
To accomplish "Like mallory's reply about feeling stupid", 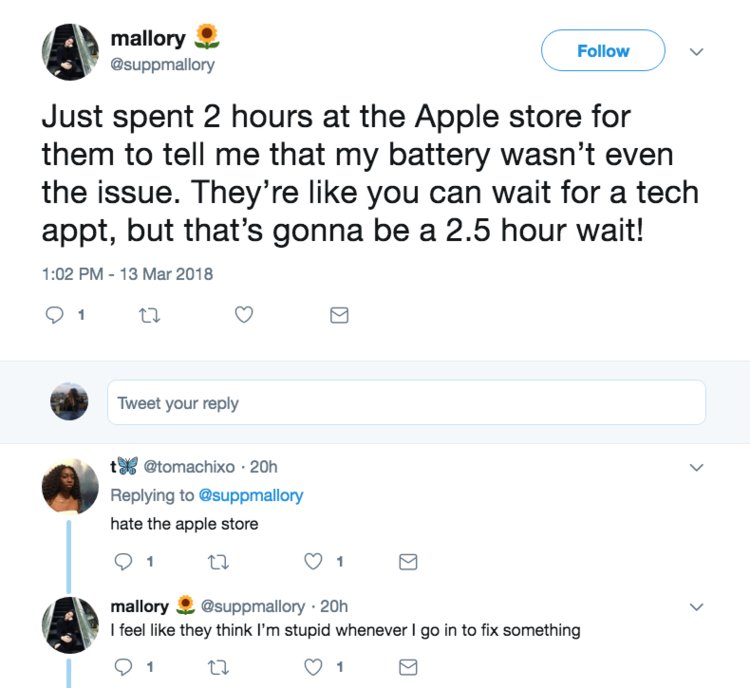I will click(x=313, y=666).
